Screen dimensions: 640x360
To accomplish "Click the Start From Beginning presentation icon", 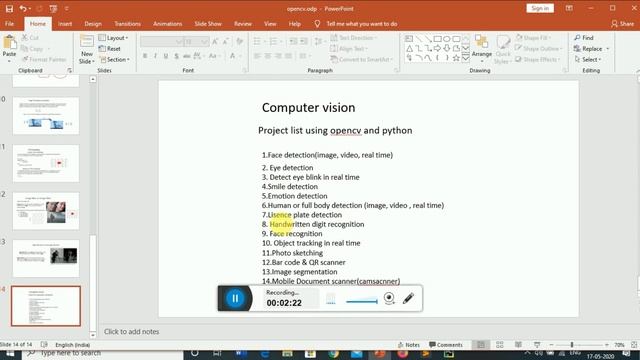I will 53,9.
